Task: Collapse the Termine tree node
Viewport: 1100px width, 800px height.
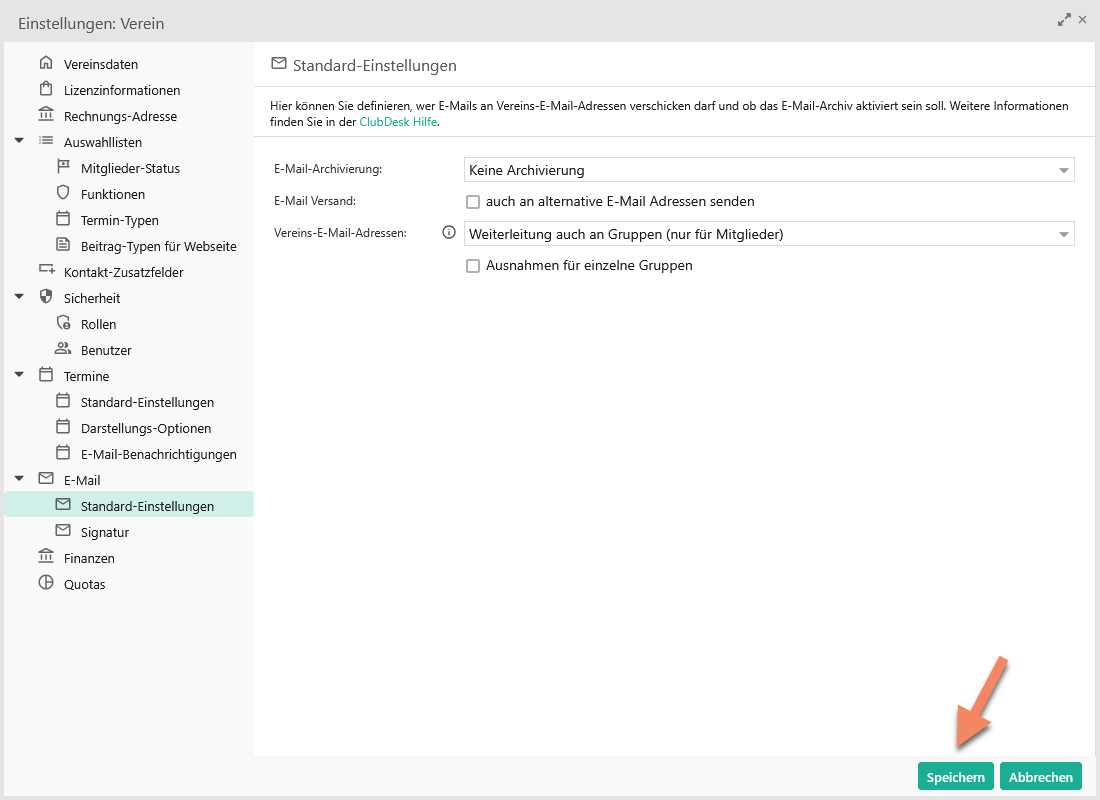Action: [20, 375]
